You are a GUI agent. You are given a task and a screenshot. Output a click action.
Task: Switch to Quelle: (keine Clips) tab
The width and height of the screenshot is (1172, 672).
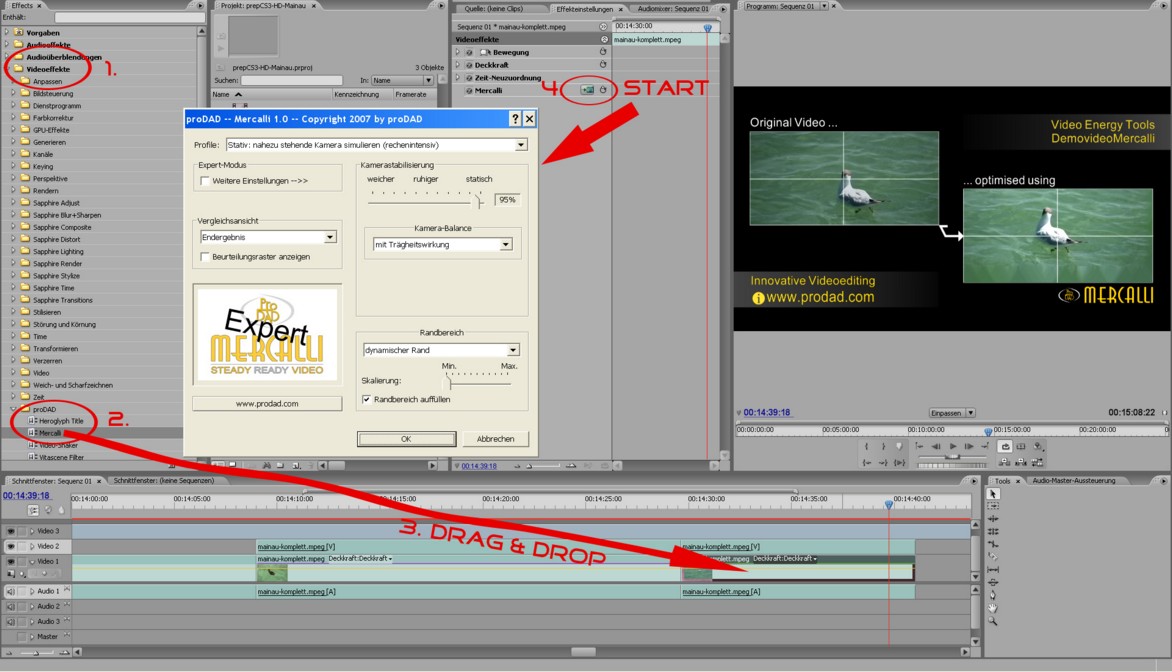493,9
